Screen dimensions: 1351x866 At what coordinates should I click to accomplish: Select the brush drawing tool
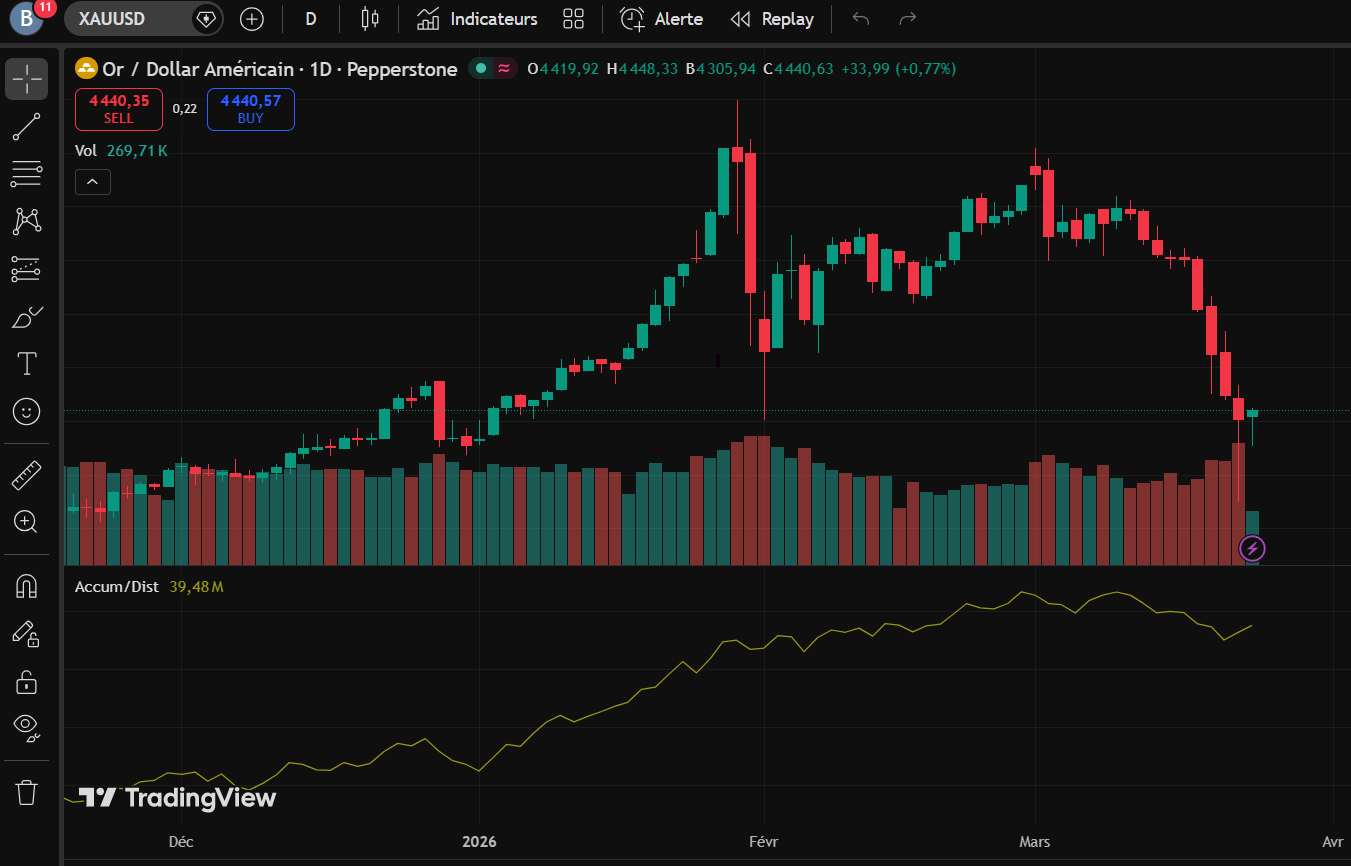(x=26, y=317)
